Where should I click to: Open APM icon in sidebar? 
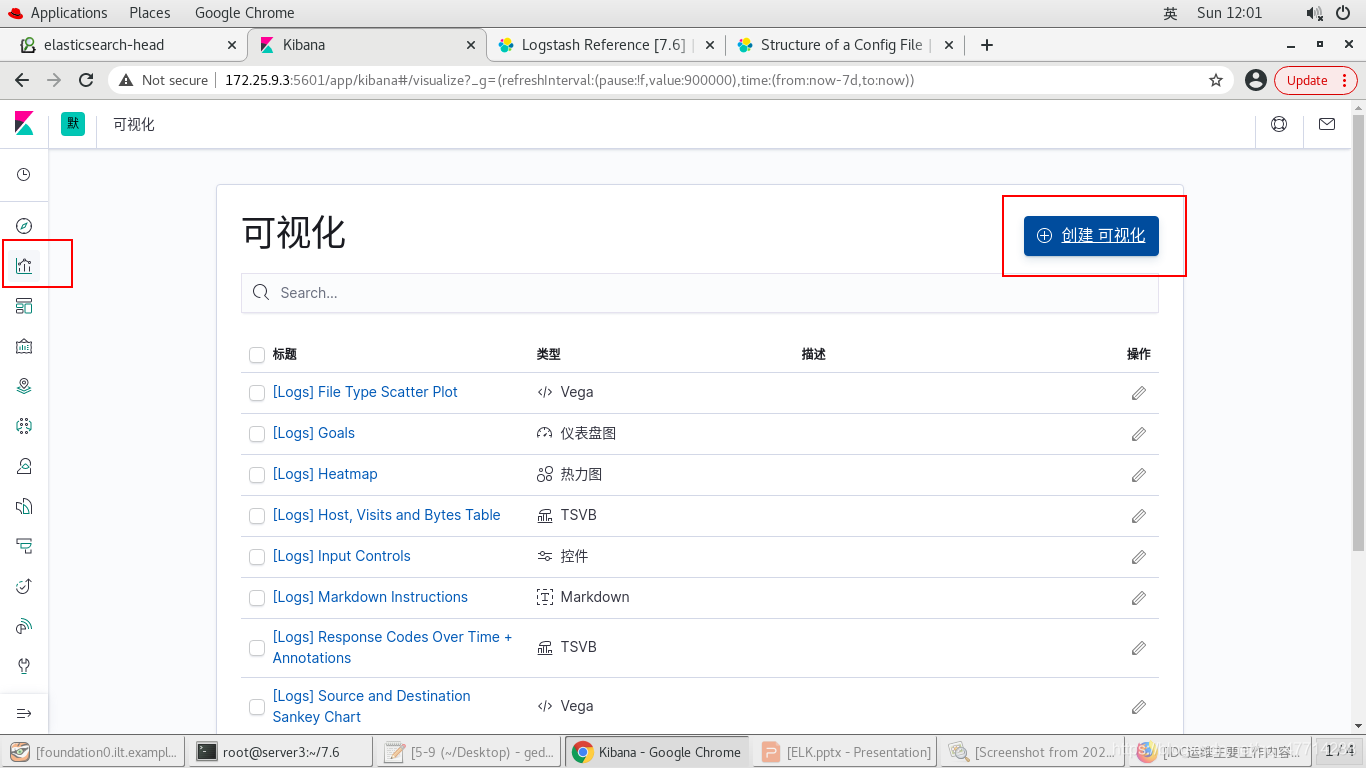tap(24, 546)
